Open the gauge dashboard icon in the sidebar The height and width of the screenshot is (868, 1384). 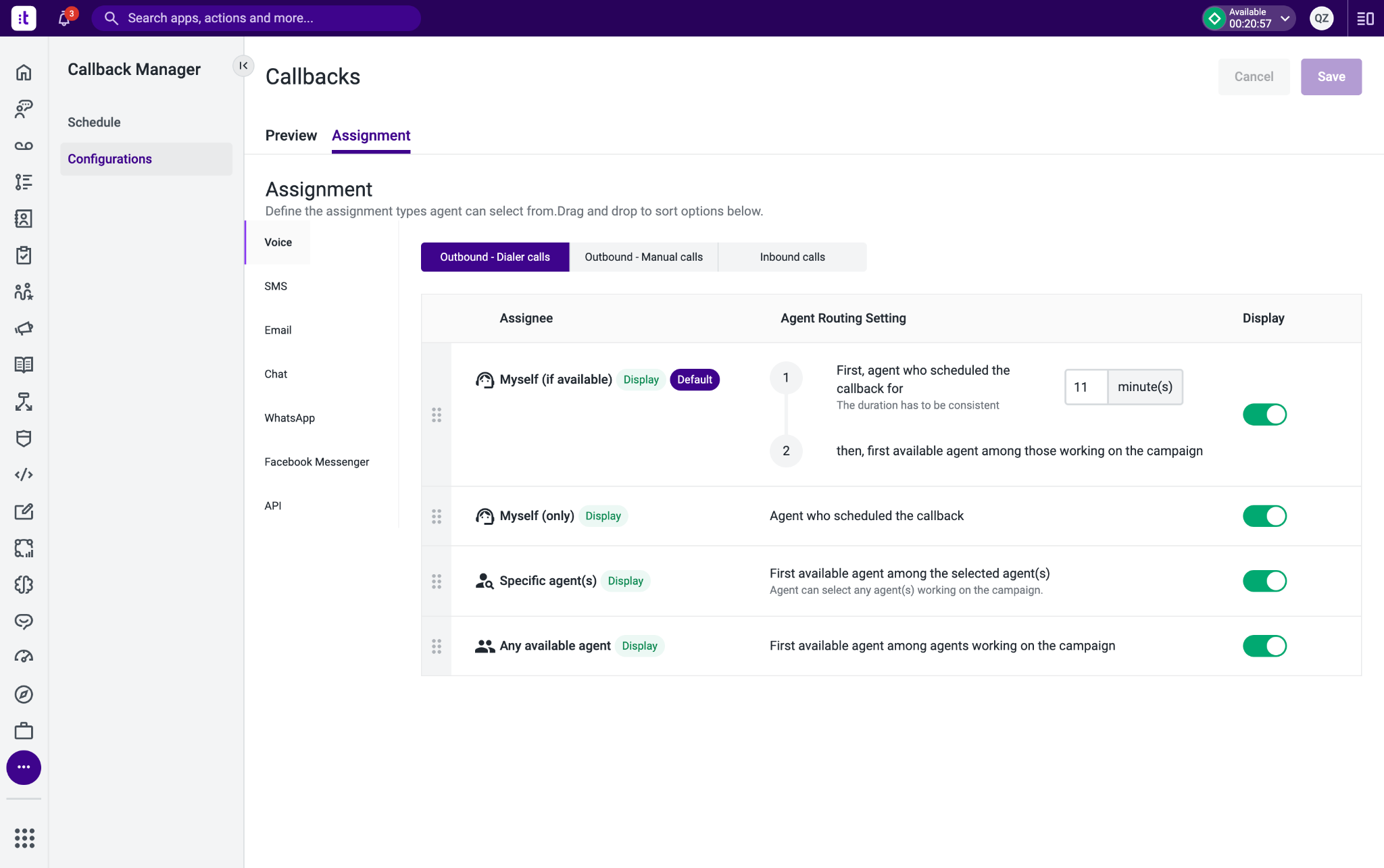click(x=24, y=657)
